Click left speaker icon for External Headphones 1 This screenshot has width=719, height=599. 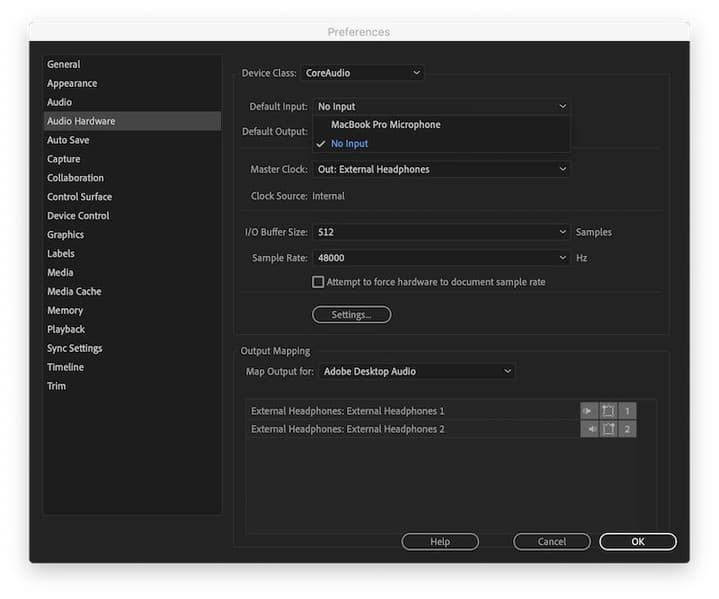click(589, 411)
